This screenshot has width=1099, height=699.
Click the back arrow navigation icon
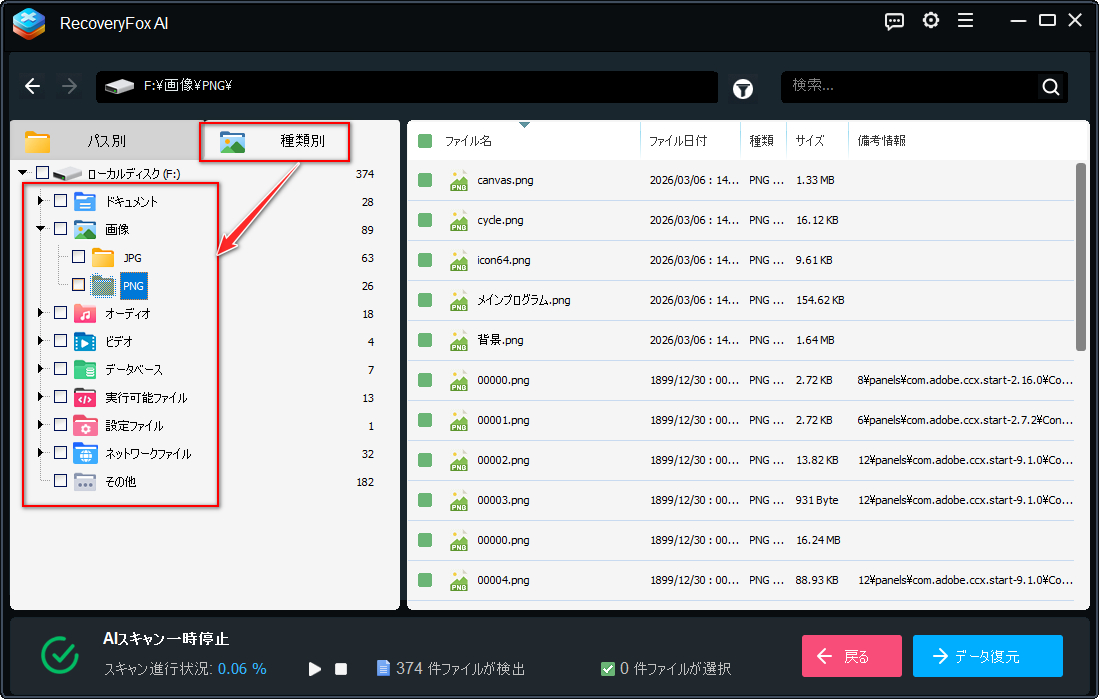click(33, 87)
